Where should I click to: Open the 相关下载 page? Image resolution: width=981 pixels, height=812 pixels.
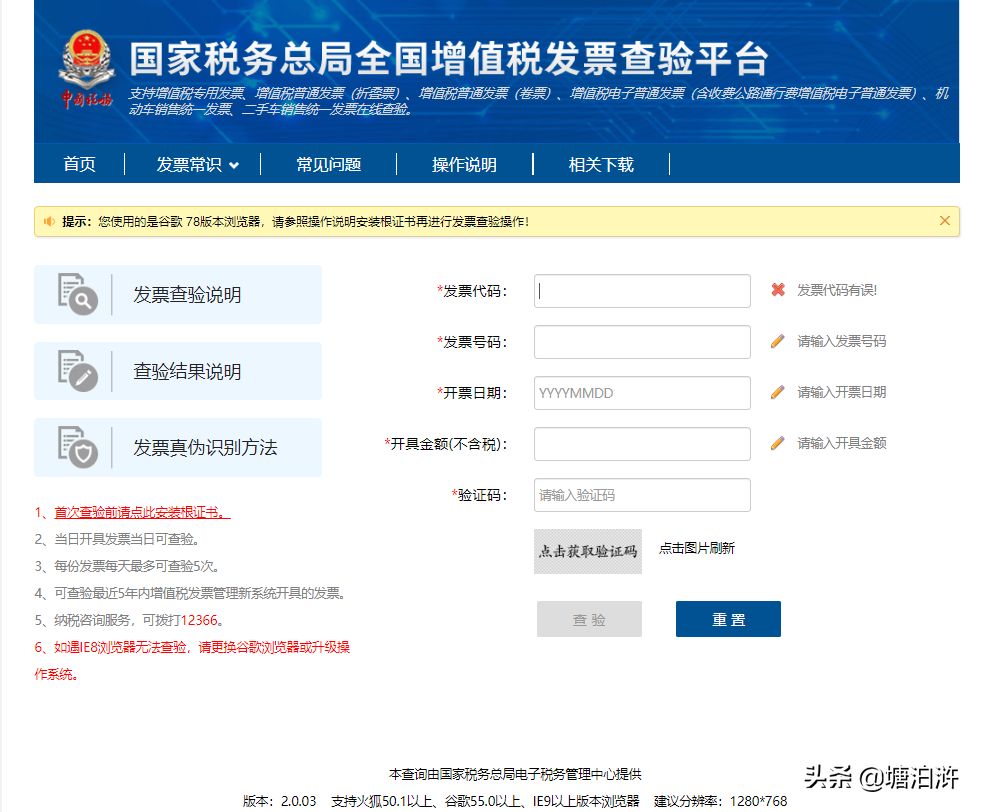point(601,164)
